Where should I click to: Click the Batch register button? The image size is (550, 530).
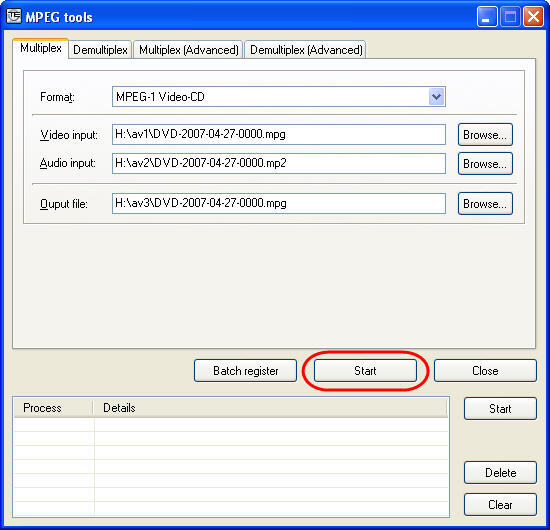point(245,370)
